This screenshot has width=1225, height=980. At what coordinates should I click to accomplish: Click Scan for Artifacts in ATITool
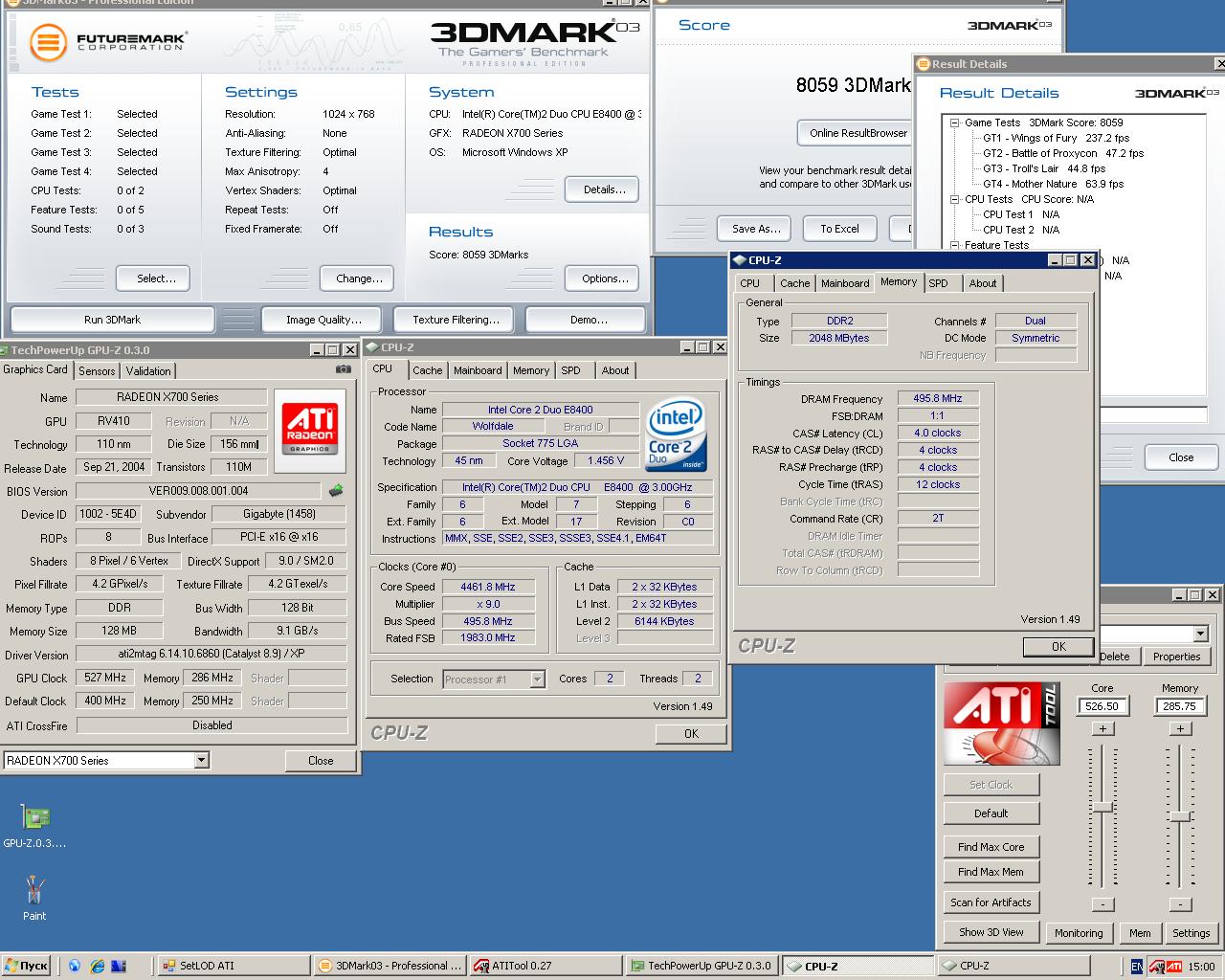[991, 902]
